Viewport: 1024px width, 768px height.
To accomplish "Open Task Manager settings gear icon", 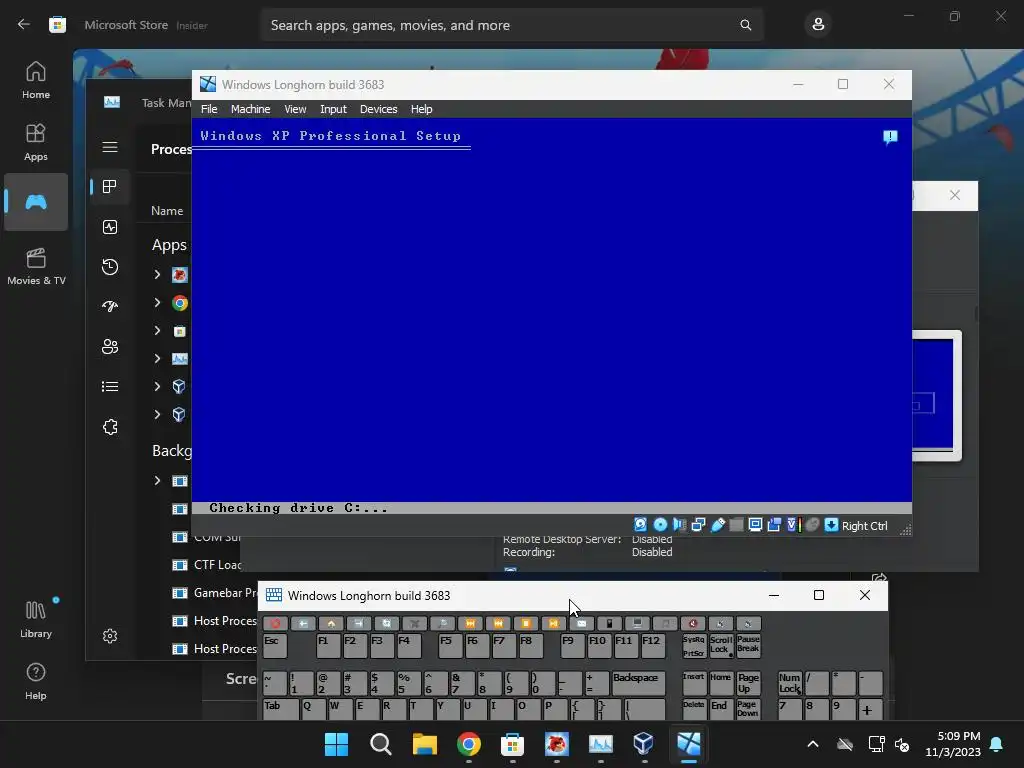I will (x=110, y=636).
